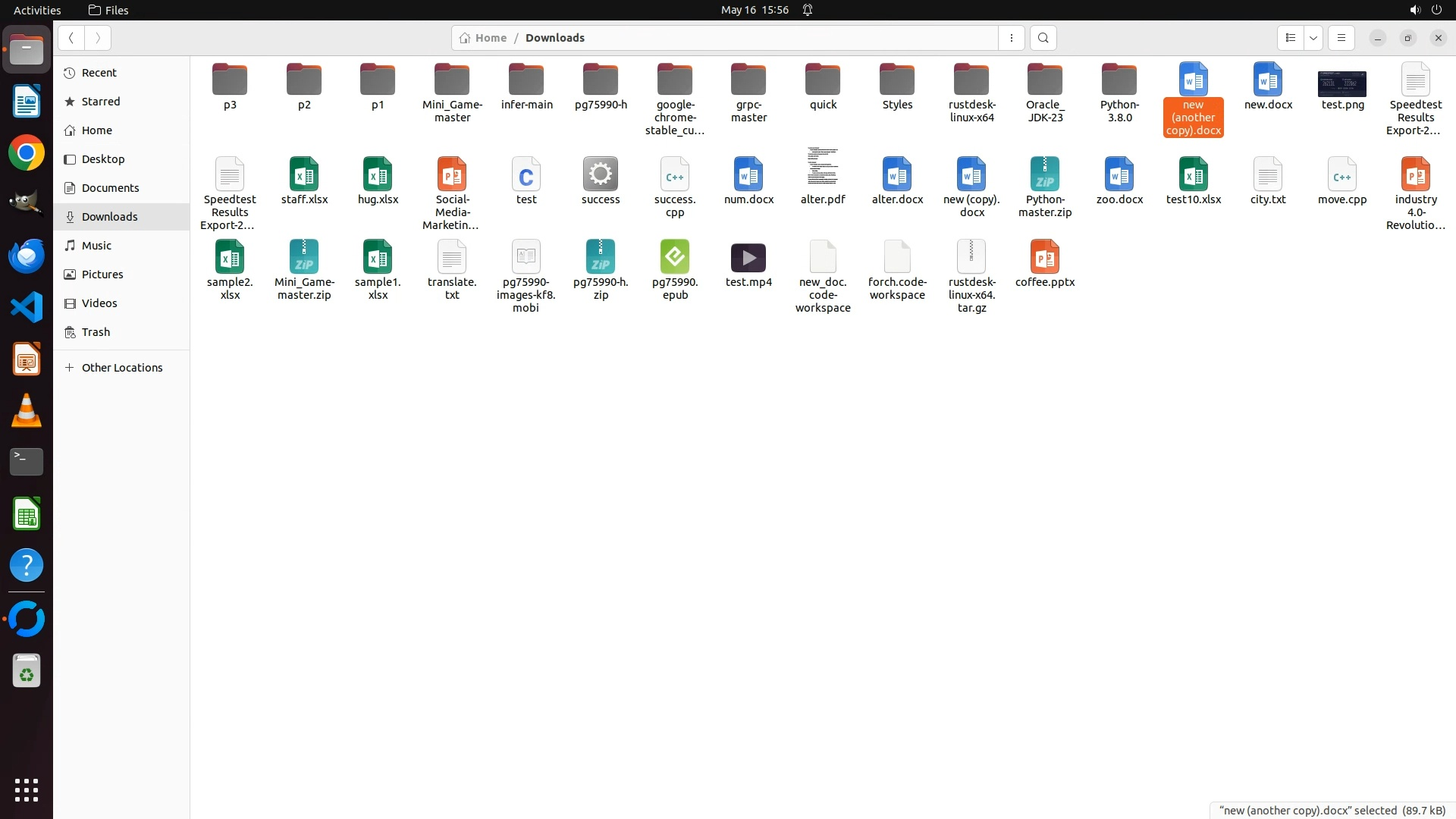Screen dimensions: 1456x819
Task: Select the coffee.pptx file icon
Action: [1045, 258]
